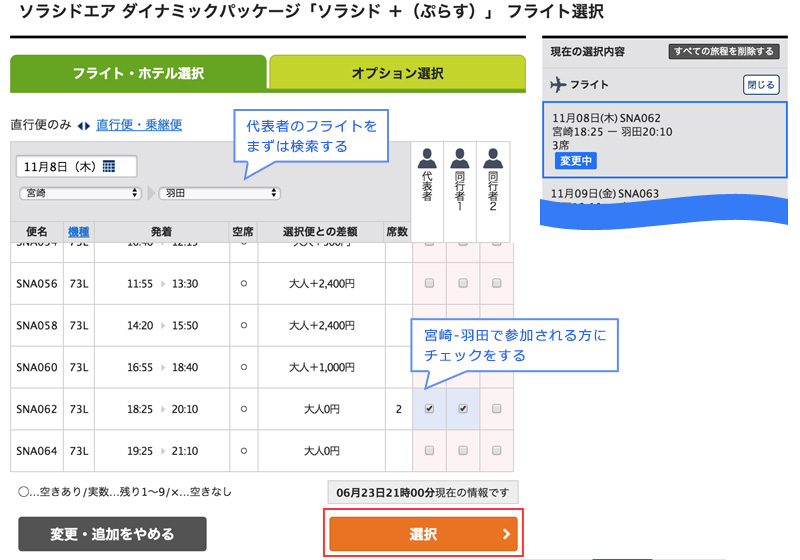800x560 pixels.
Task: Check 同行者1 box for SNA056
Action: tap(463, 283)
